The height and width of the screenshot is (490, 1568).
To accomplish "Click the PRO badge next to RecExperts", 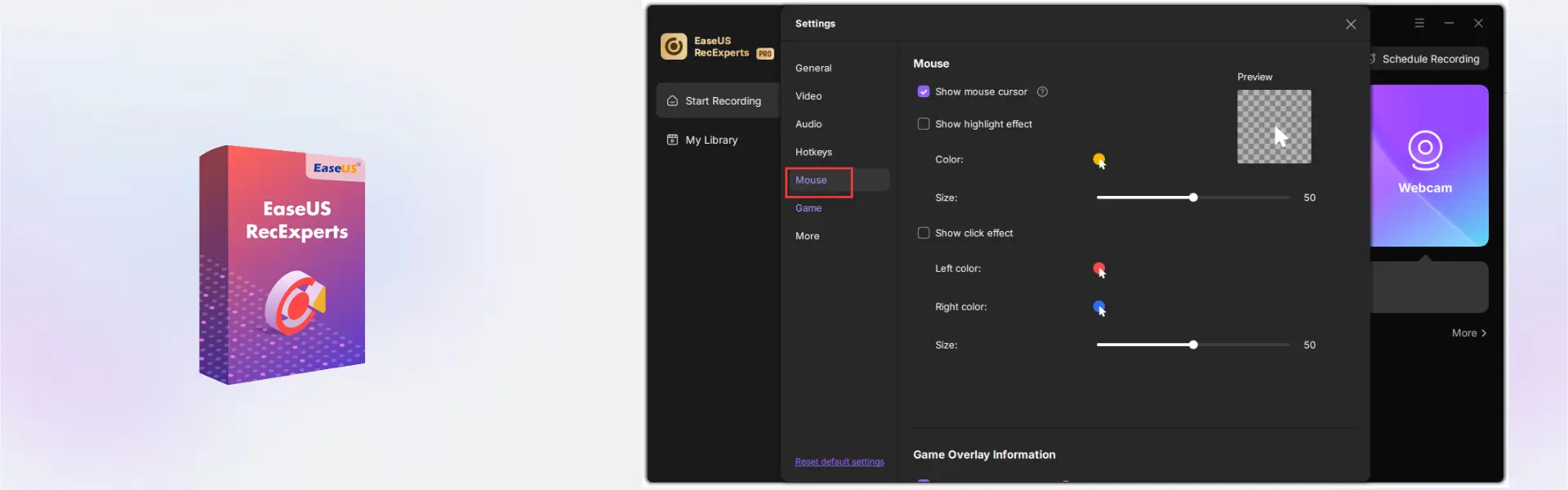I will pos(765,54).
